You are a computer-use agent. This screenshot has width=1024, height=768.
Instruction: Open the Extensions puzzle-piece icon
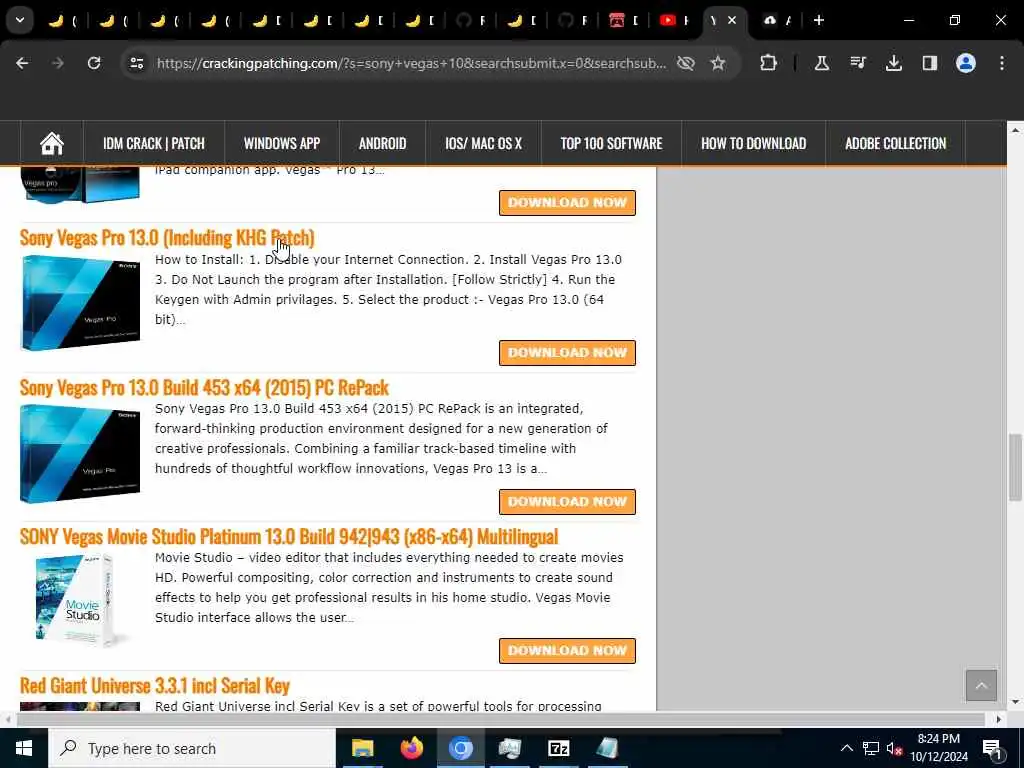[x=769, y=63]
